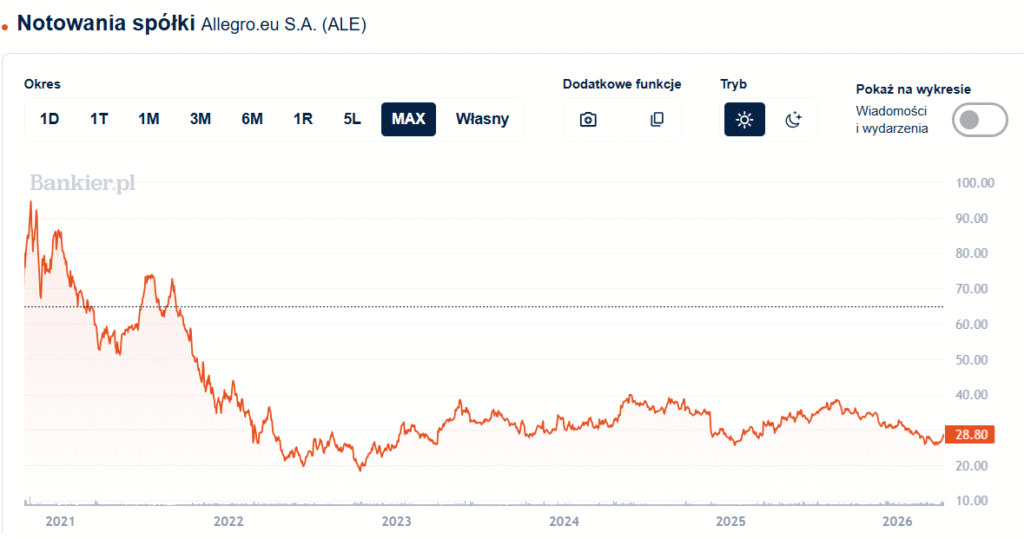Screen dimensions: 1024x539
Task: Click the camera screenshot icon
Action: click(x=588, y=119)
